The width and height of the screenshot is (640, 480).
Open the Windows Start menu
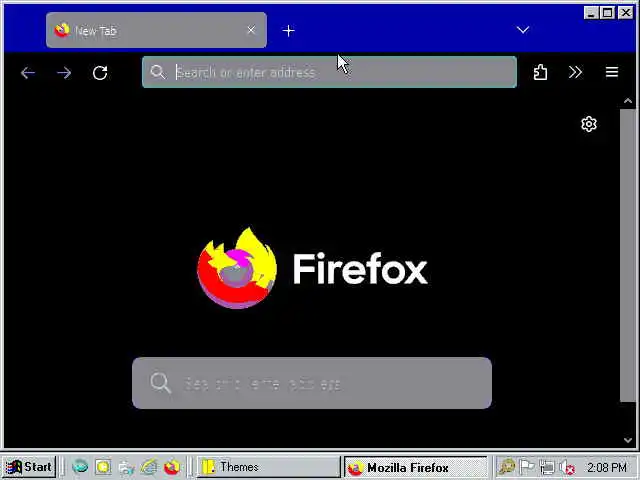(x=29, y=467)
